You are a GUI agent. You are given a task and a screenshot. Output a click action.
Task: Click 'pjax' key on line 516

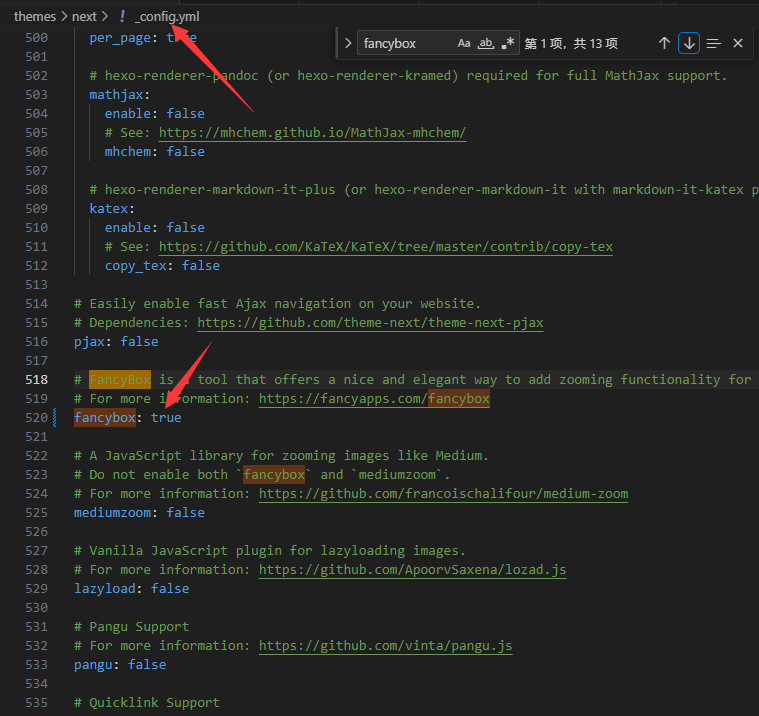click(90, 342)
